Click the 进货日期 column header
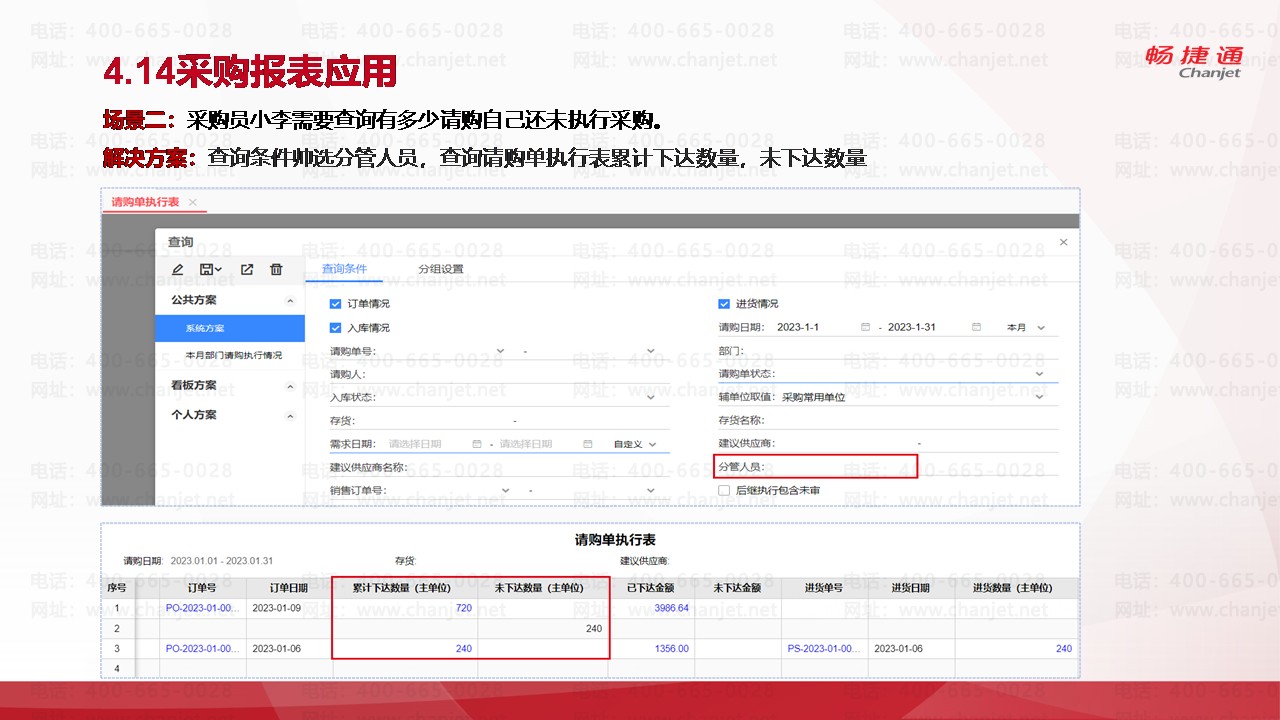Screen dimensions: 1280x720 coord(911,588)
